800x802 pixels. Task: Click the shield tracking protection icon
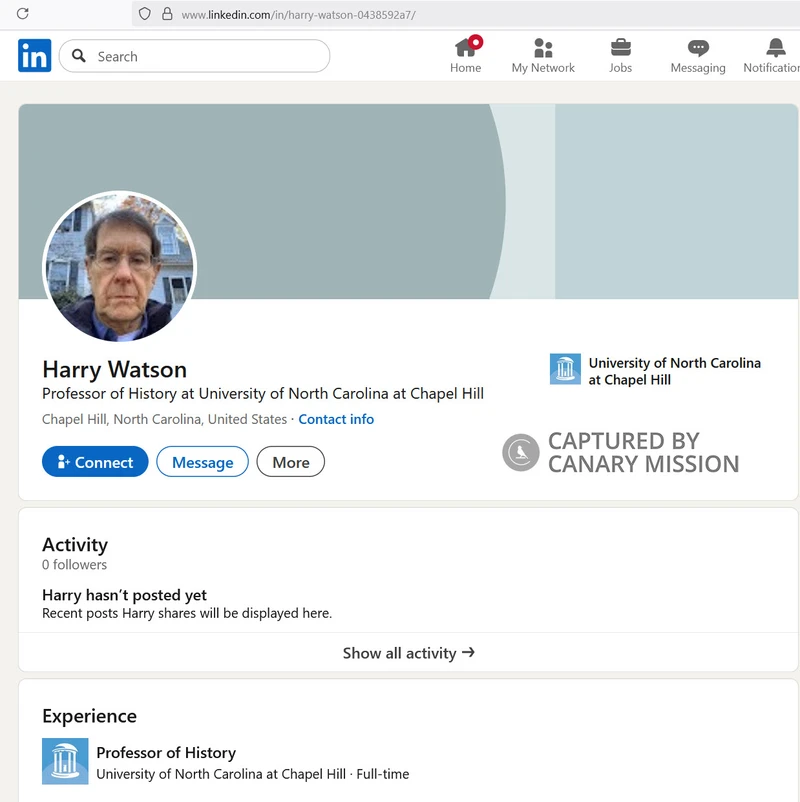point(145,14)
